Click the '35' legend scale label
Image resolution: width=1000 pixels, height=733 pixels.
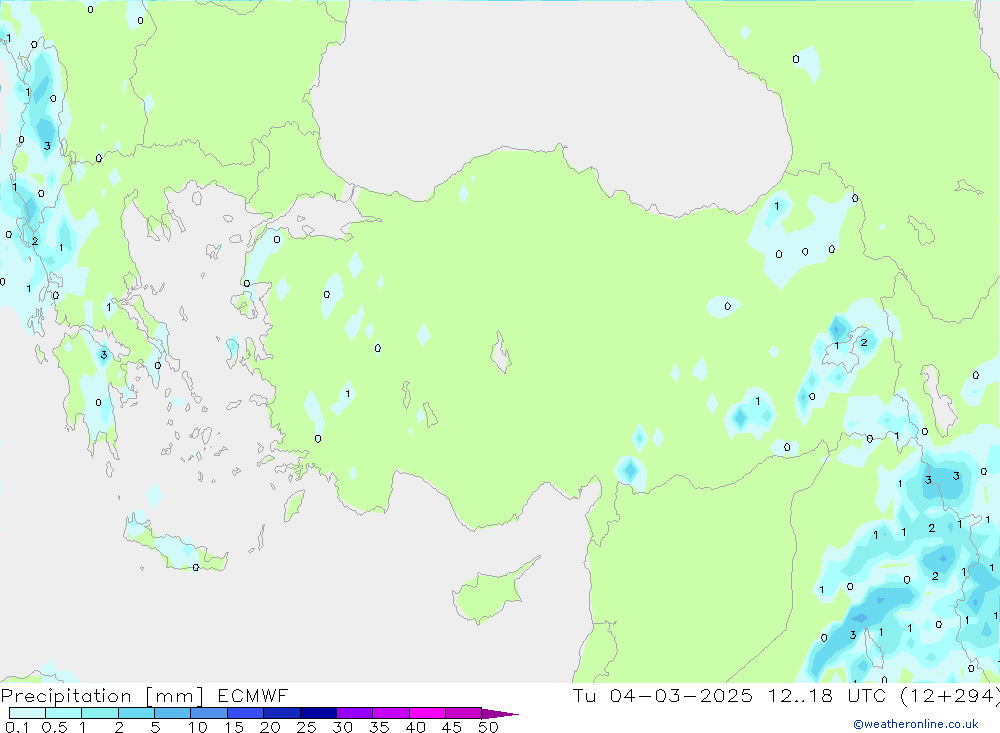click(379, 727)
